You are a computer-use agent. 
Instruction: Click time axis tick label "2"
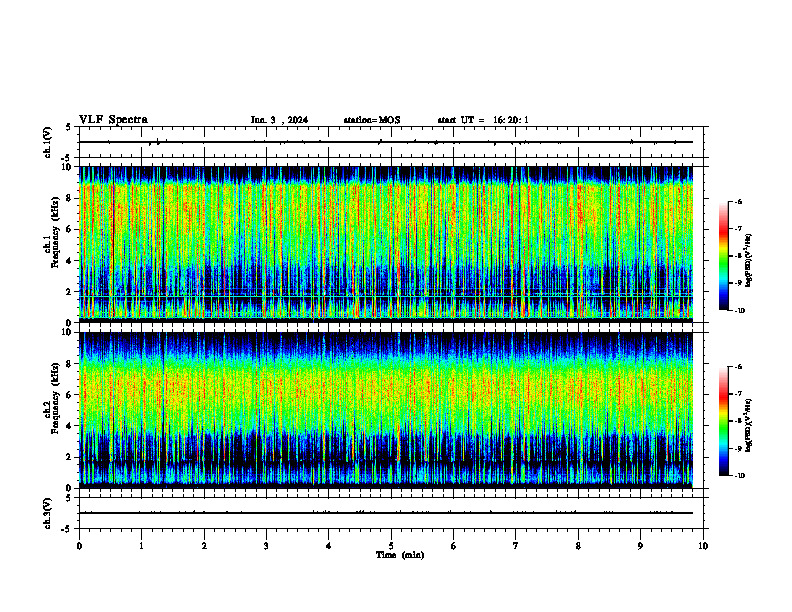(x=204, y=546)
